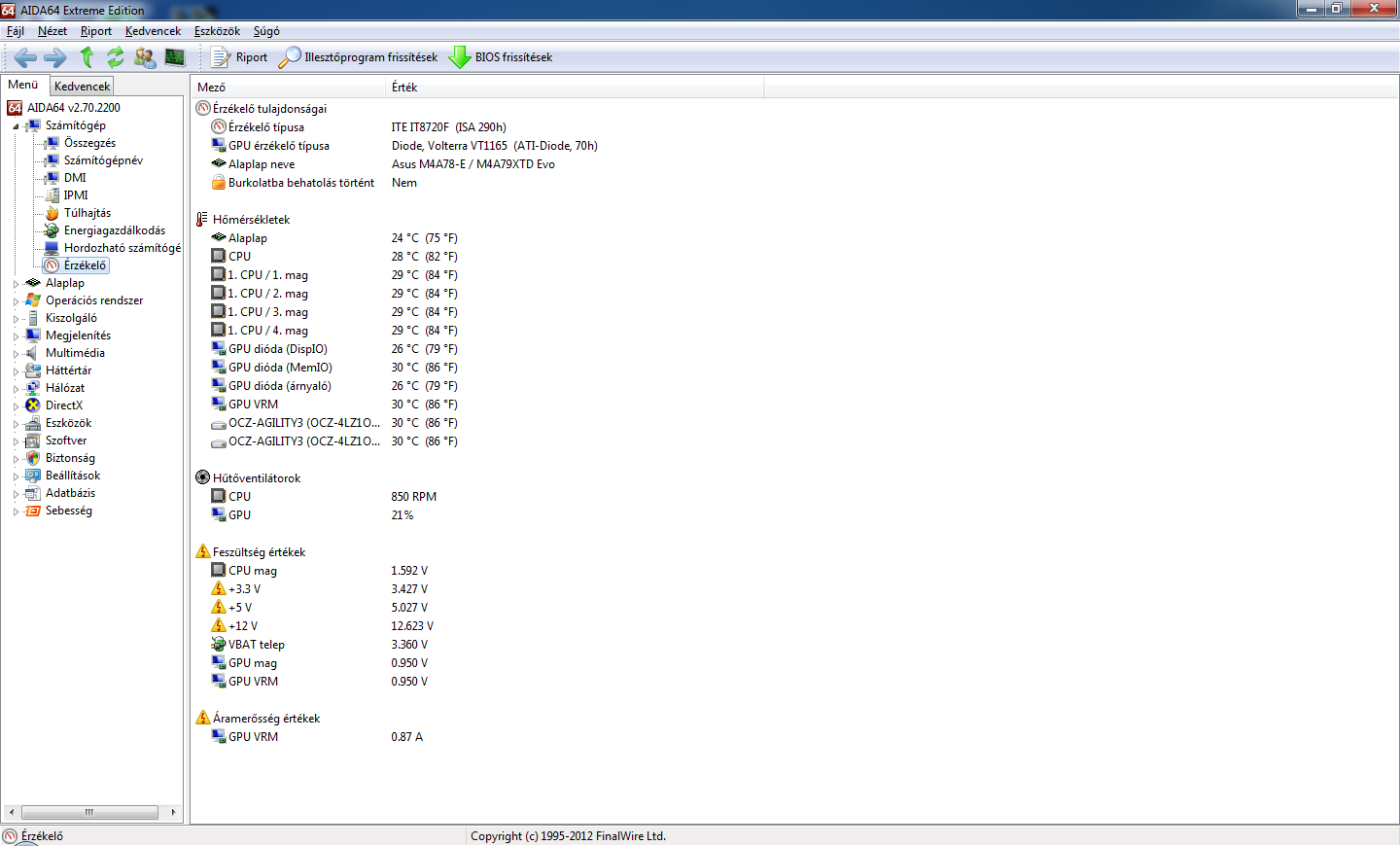Click the Adatbázis tree icon
Image resolution: width=1400 pixels, height=846 pixels.
[x=33, y=493]
